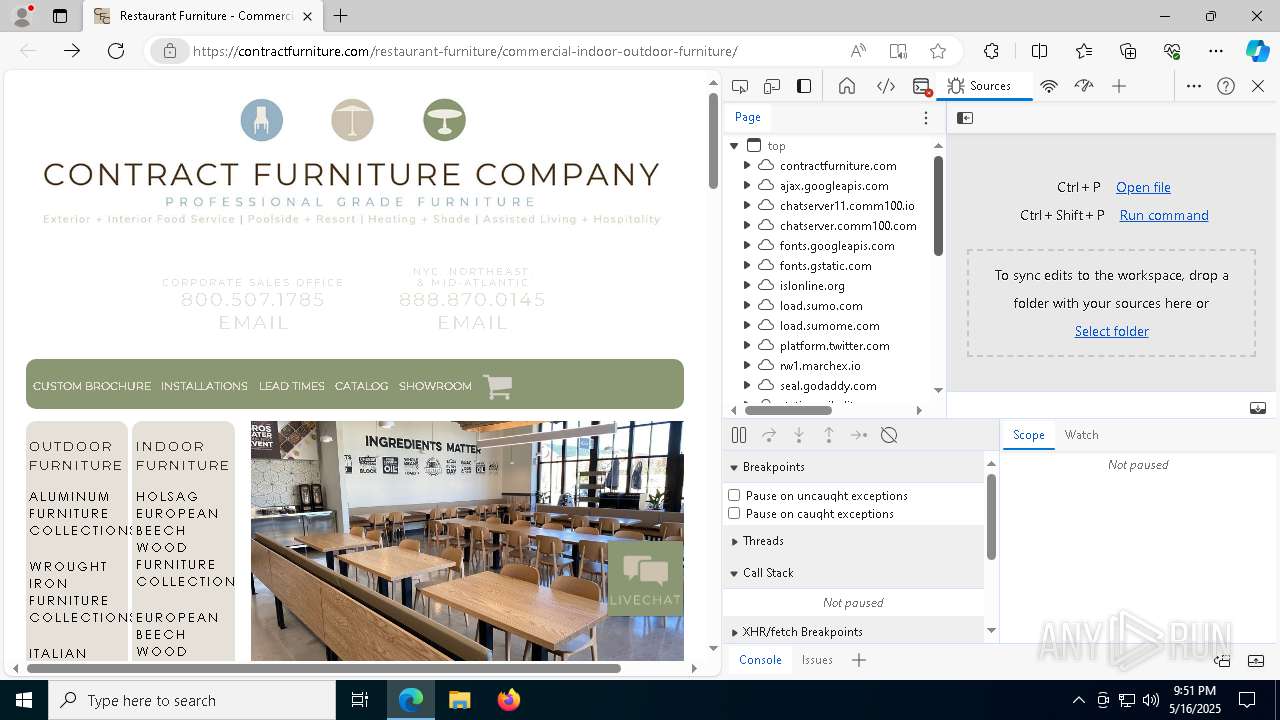
Task: Expand ajax.googleapis.com tree node
Action: [x=747, y=186]
